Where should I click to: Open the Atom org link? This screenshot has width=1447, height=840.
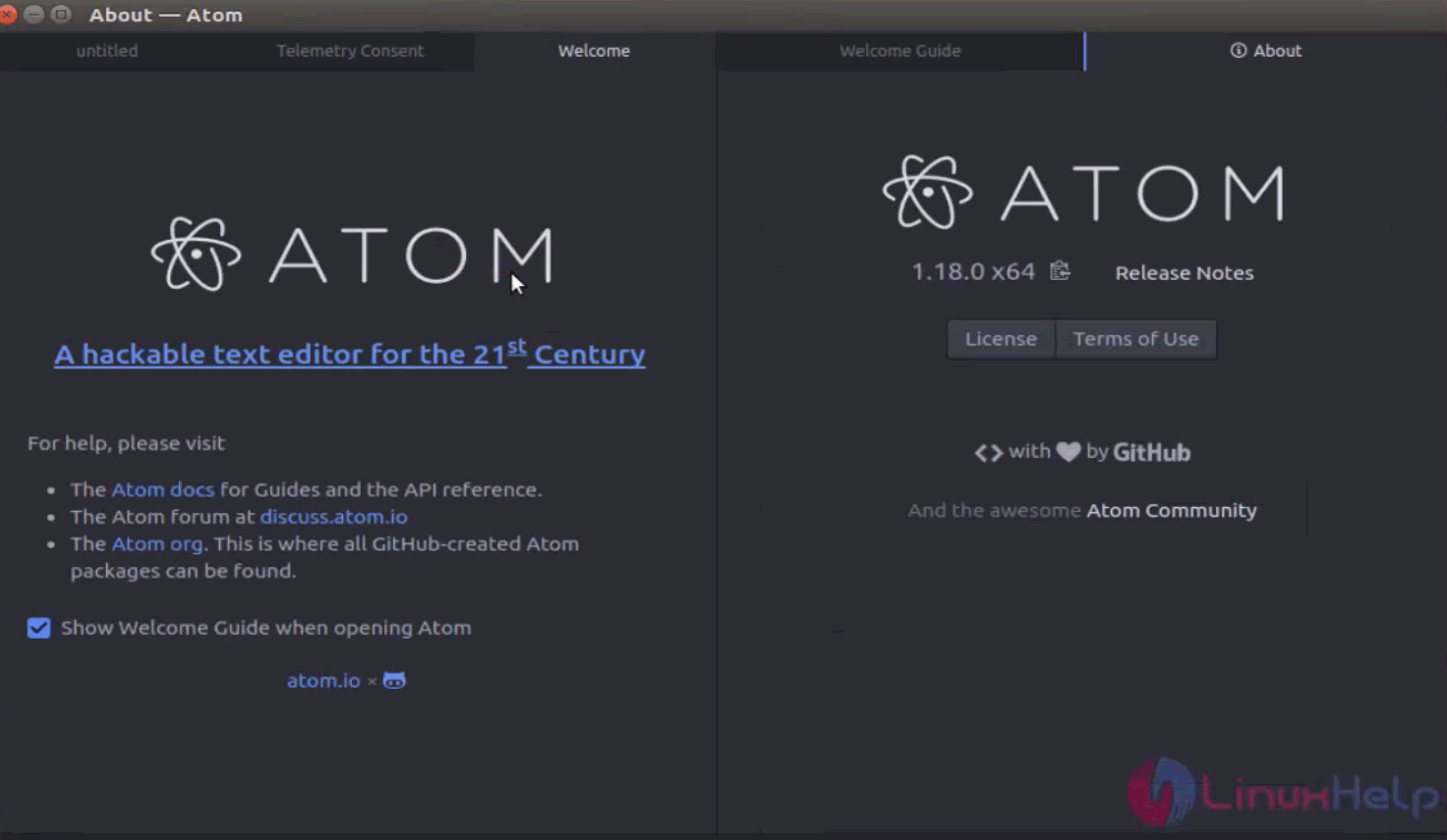click(157, 544)
